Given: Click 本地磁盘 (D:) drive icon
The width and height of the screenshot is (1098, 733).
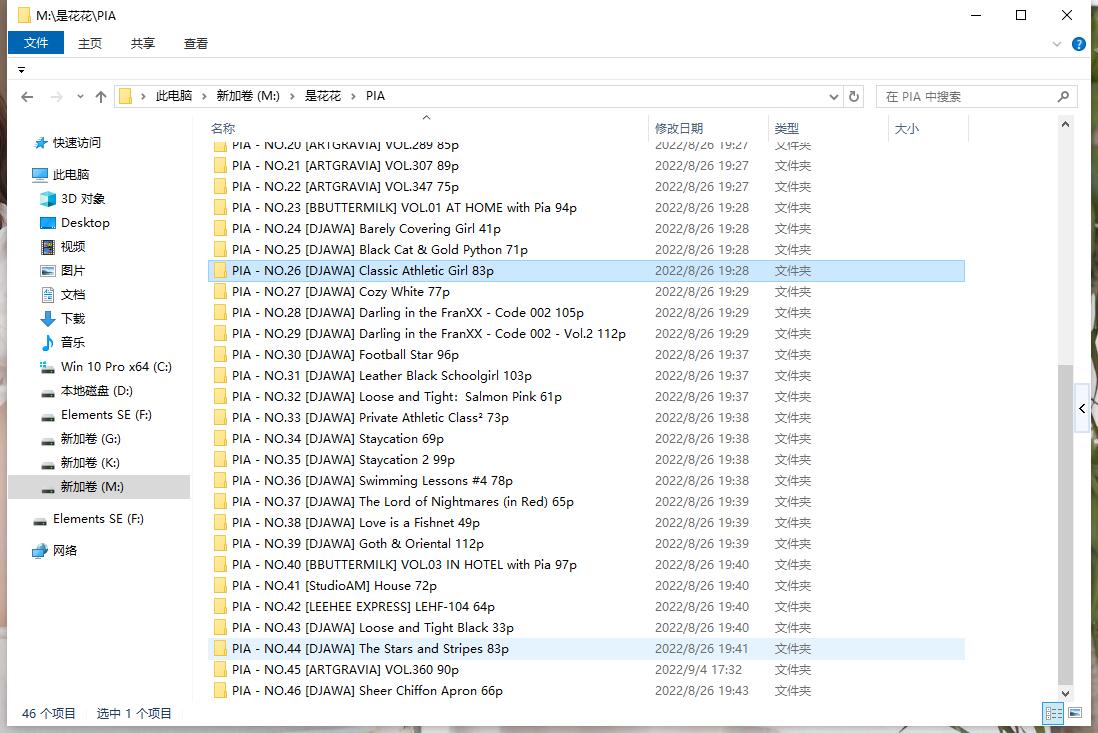Looking at the screenshot, I should coord(48,393).
